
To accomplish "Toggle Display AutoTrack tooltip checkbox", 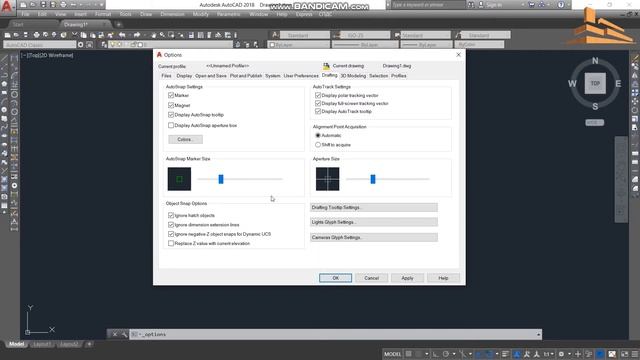I will [x=318, y=111].
